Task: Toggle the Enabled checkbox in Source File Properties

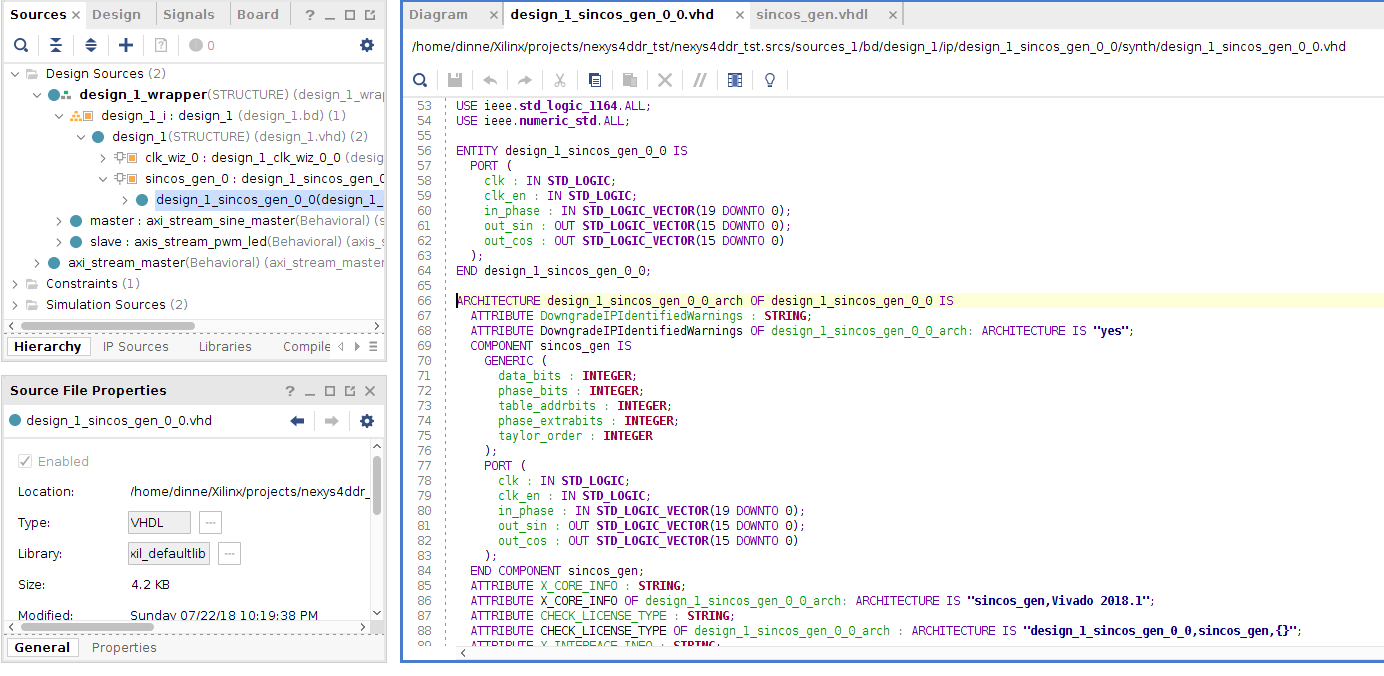Action: tap(25, 461)
